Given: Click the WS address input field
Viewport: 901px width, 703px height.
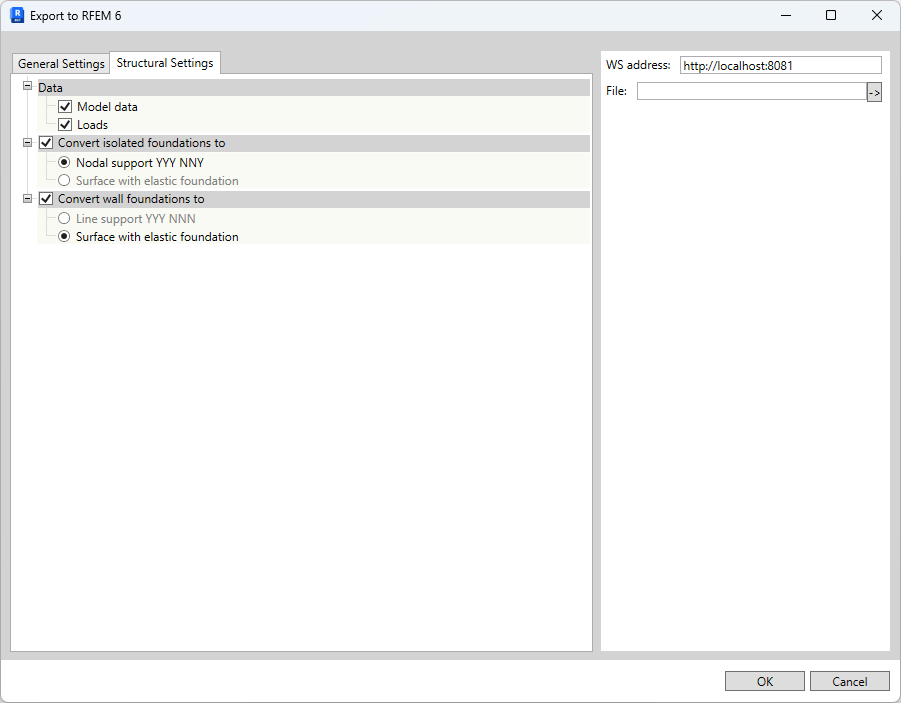Looking at the screenshot, I should click(780, 66).
